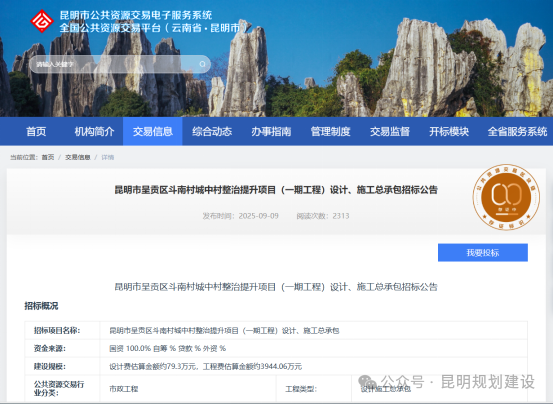Open the 管理制度 navigation tab
Viewport: 553px width, 404px height.
tap(330, 131)
